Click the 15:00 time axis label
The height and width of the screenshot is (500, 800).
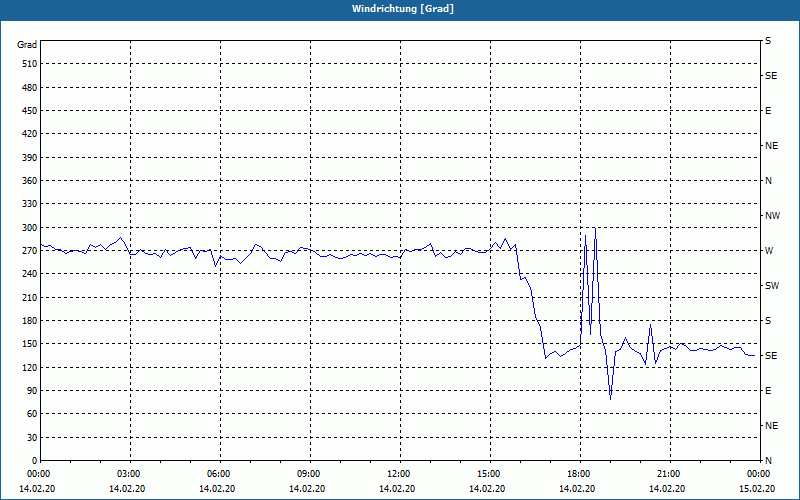pos(490,474)
